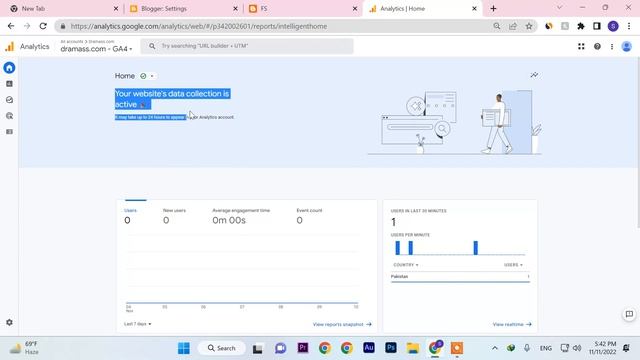Open Premiere Pro from taskbar
The height and width of the screenshot is (360, 640).
click(303, 348)
